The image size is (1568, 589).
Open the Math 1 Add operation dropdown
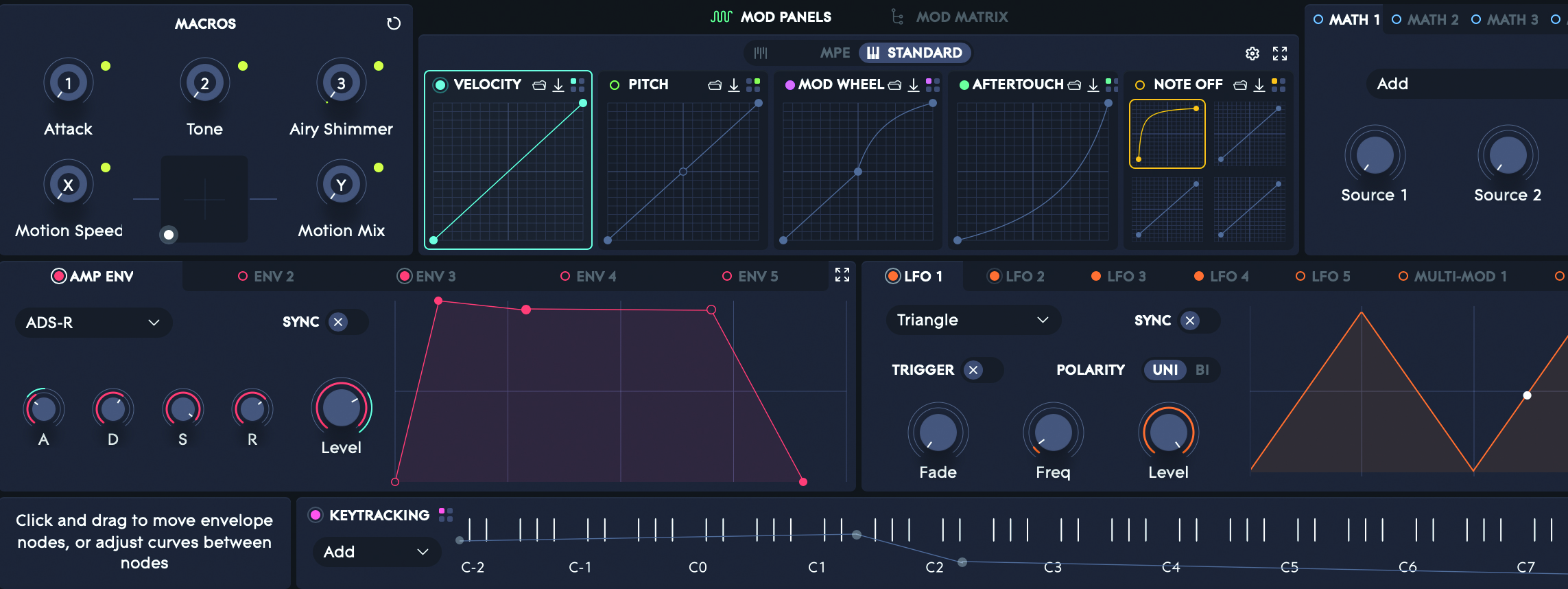pyautogui.click(x=1466, y=84)
